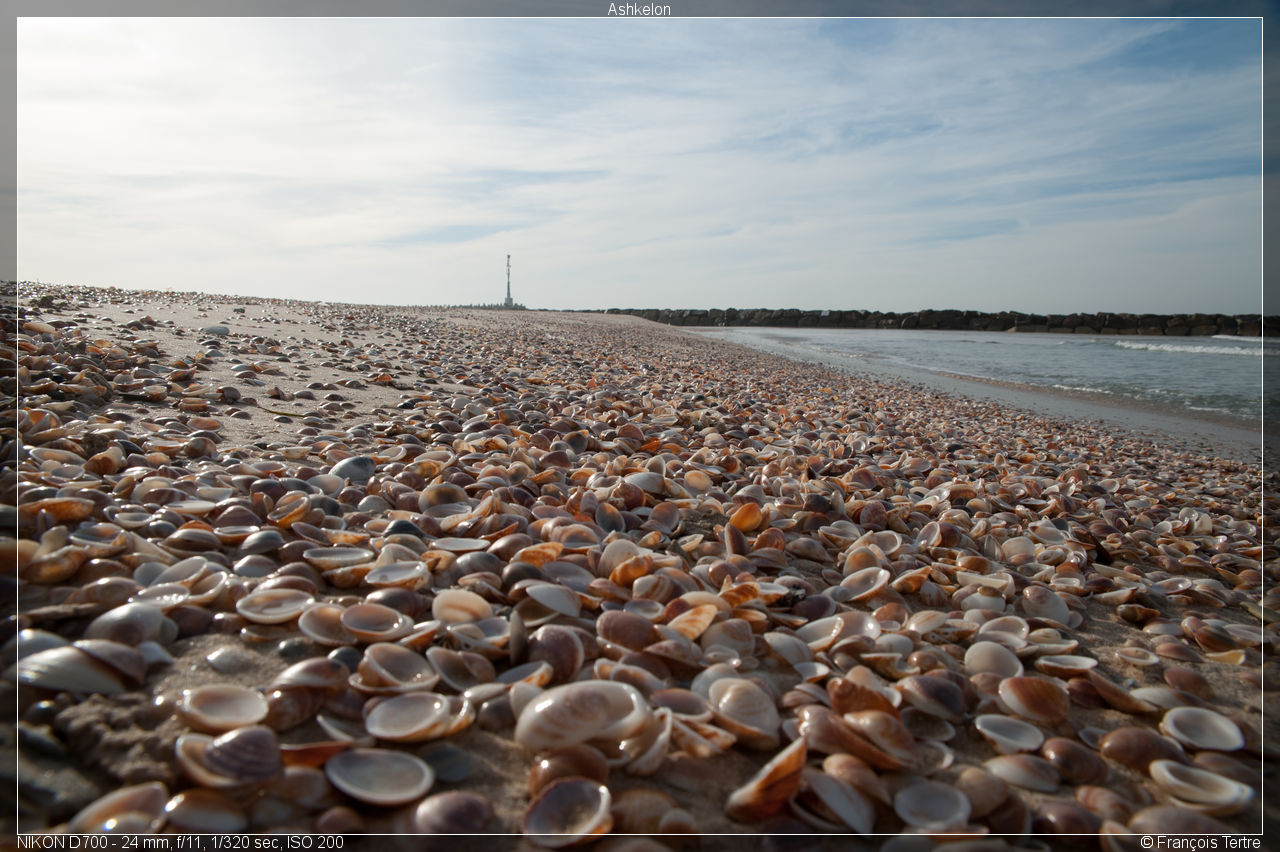Screen dimensions: 1280x852
Task: Click the Ashkelon beach photo
Action: (639, 425)
